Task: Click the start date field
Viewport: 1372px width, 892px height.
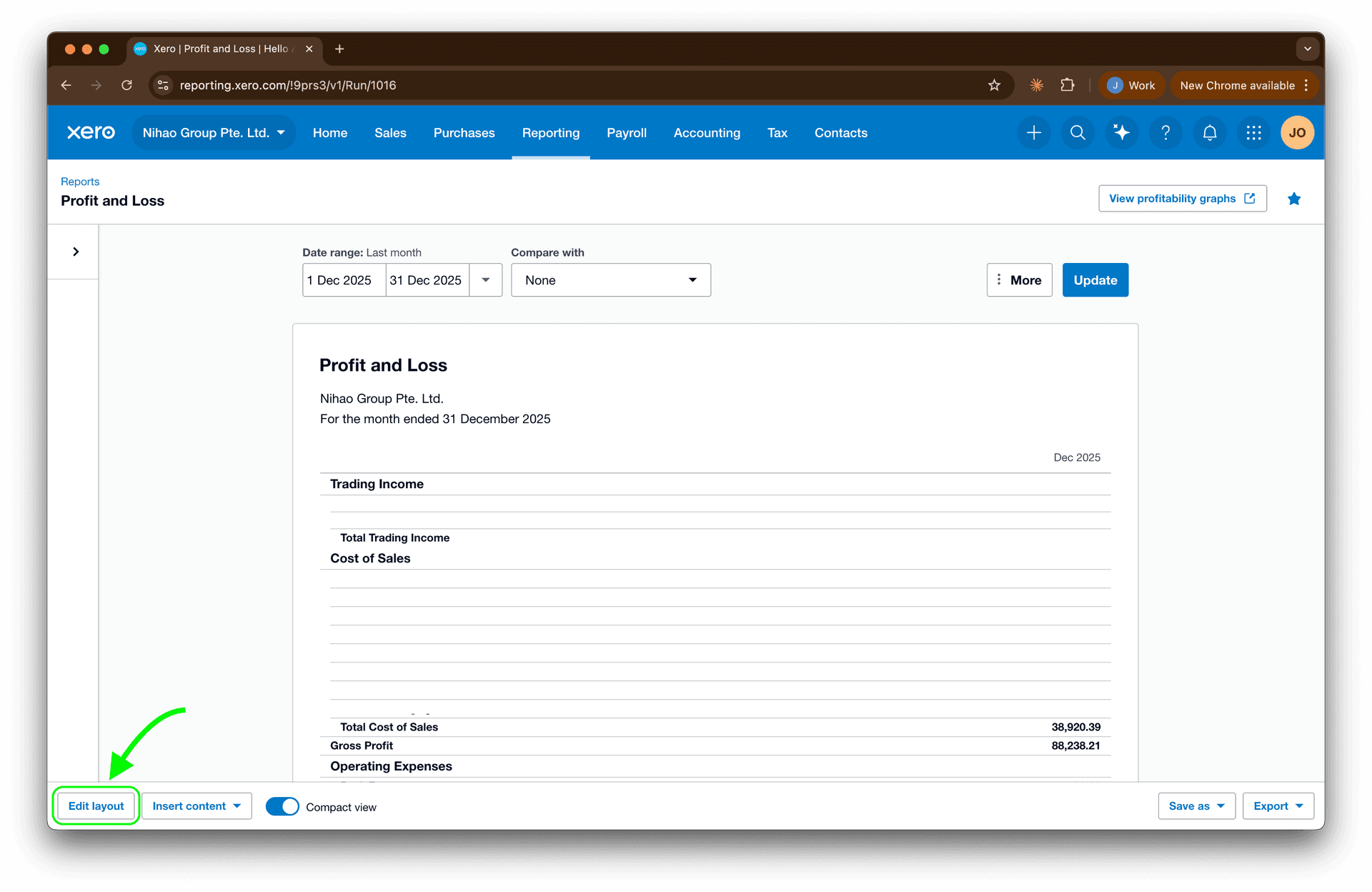Action: point(343,279)
